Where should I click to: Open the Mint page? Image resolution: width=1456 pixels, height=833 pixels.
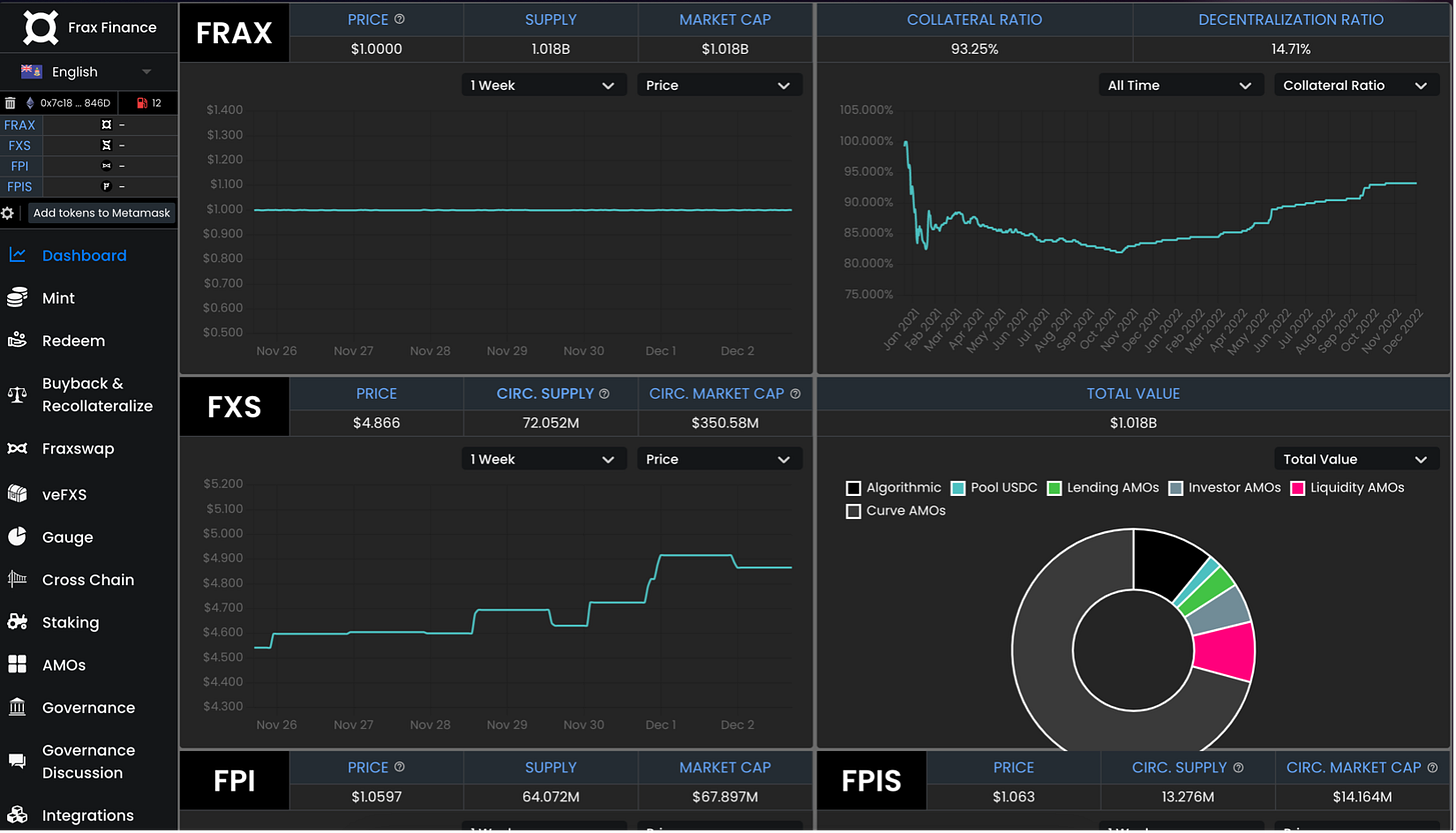click(x=59, y=298)
